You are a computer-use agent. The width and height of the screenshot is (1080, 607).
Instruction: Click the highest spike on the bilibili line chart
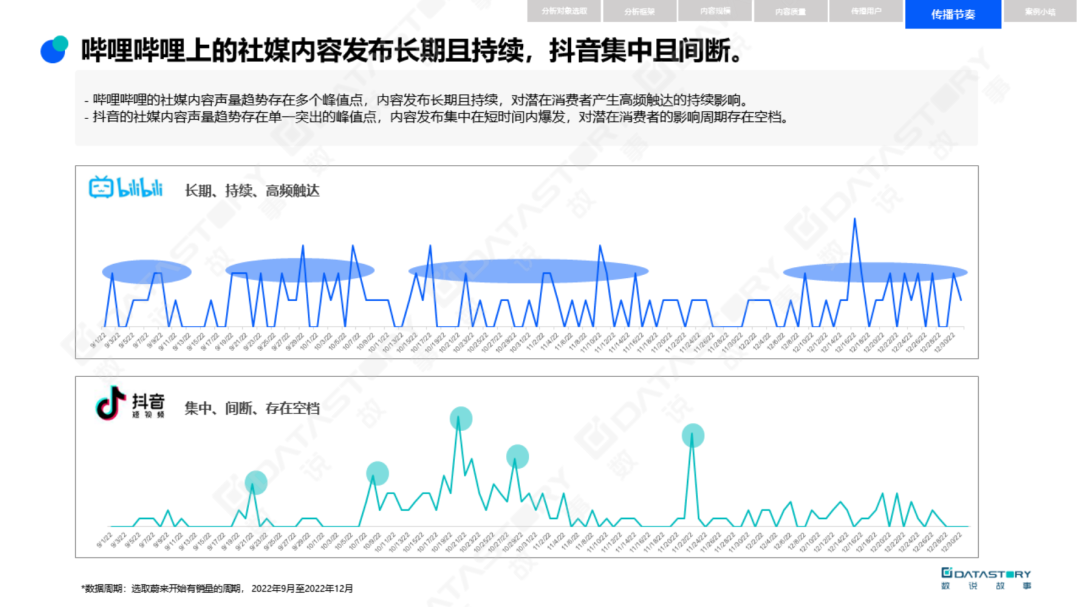(855, 220)
